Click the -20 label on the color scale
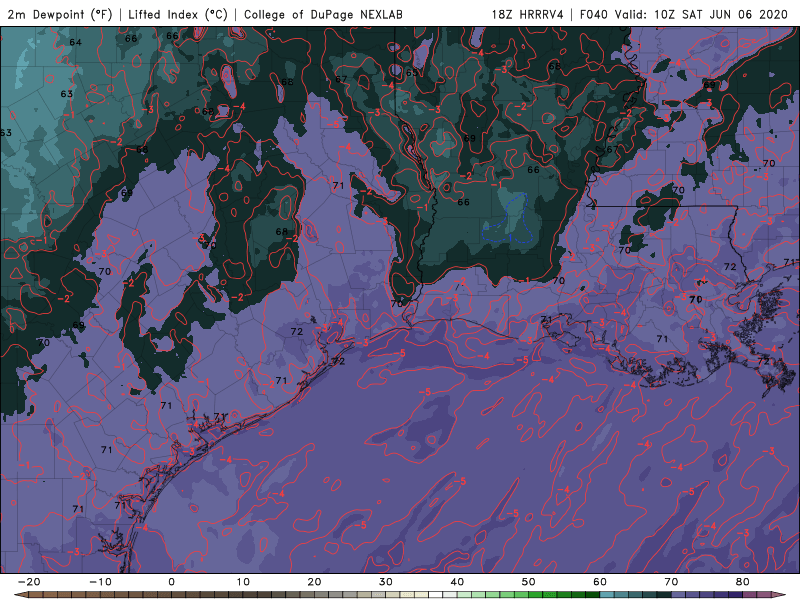This screenshot has height=600, width=800. (x=29, y=582)
